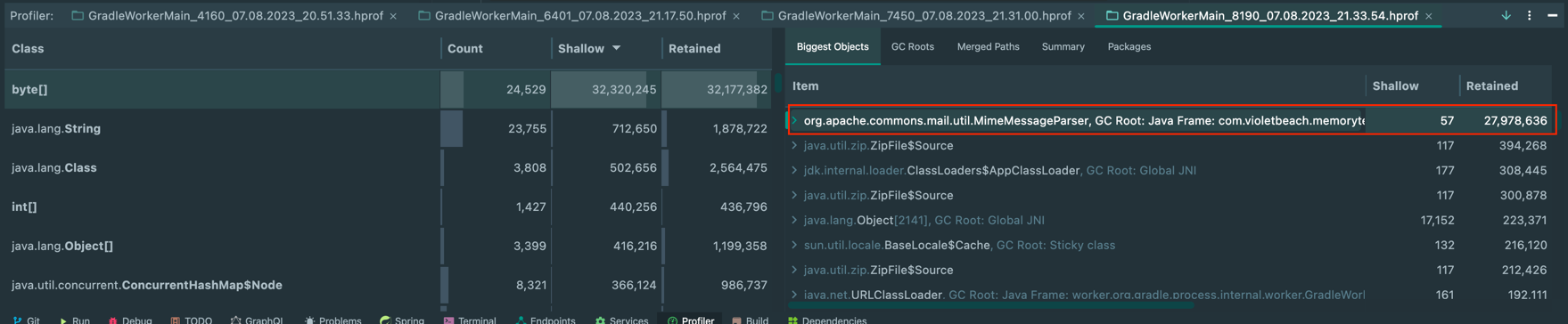Open the TODO tool window
The height and width of the screenshot is (324, 1568).
tap(191, 320)
